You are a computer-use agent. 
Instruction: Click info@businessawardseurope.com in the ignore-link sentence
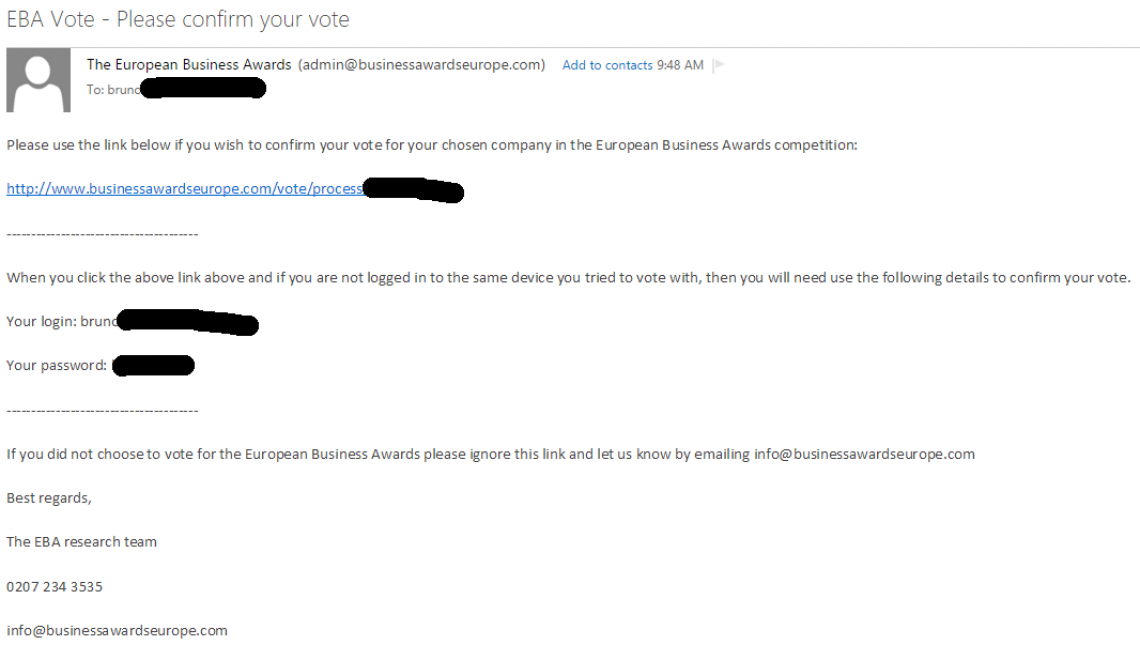pos(864,454)
